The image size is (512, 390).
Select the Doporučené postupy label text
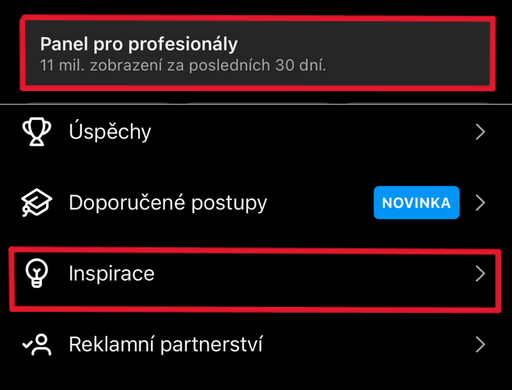click(168, 203)
